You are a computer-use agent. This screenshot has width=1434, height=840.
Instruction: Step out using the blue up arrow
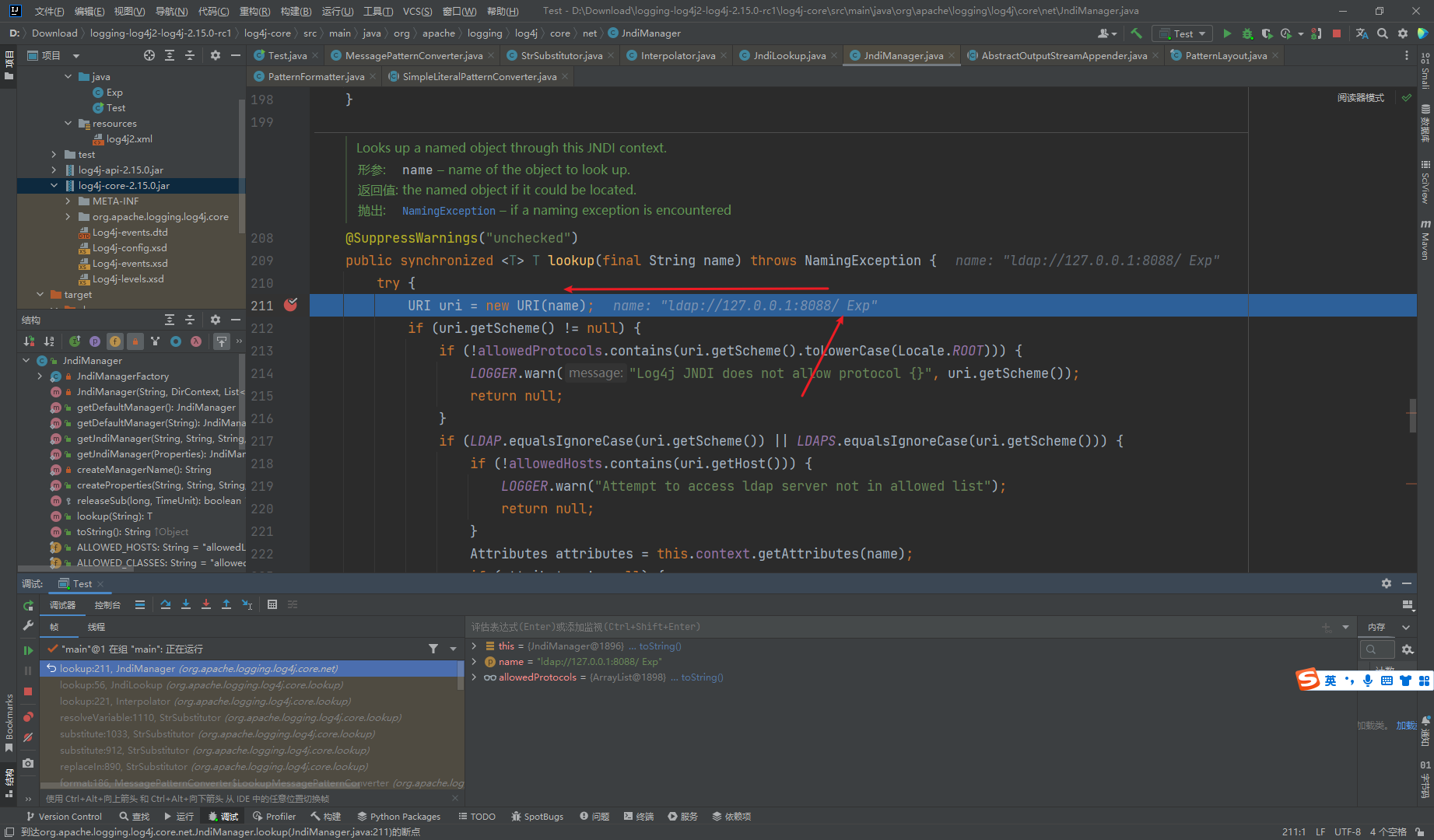[226, 604]
